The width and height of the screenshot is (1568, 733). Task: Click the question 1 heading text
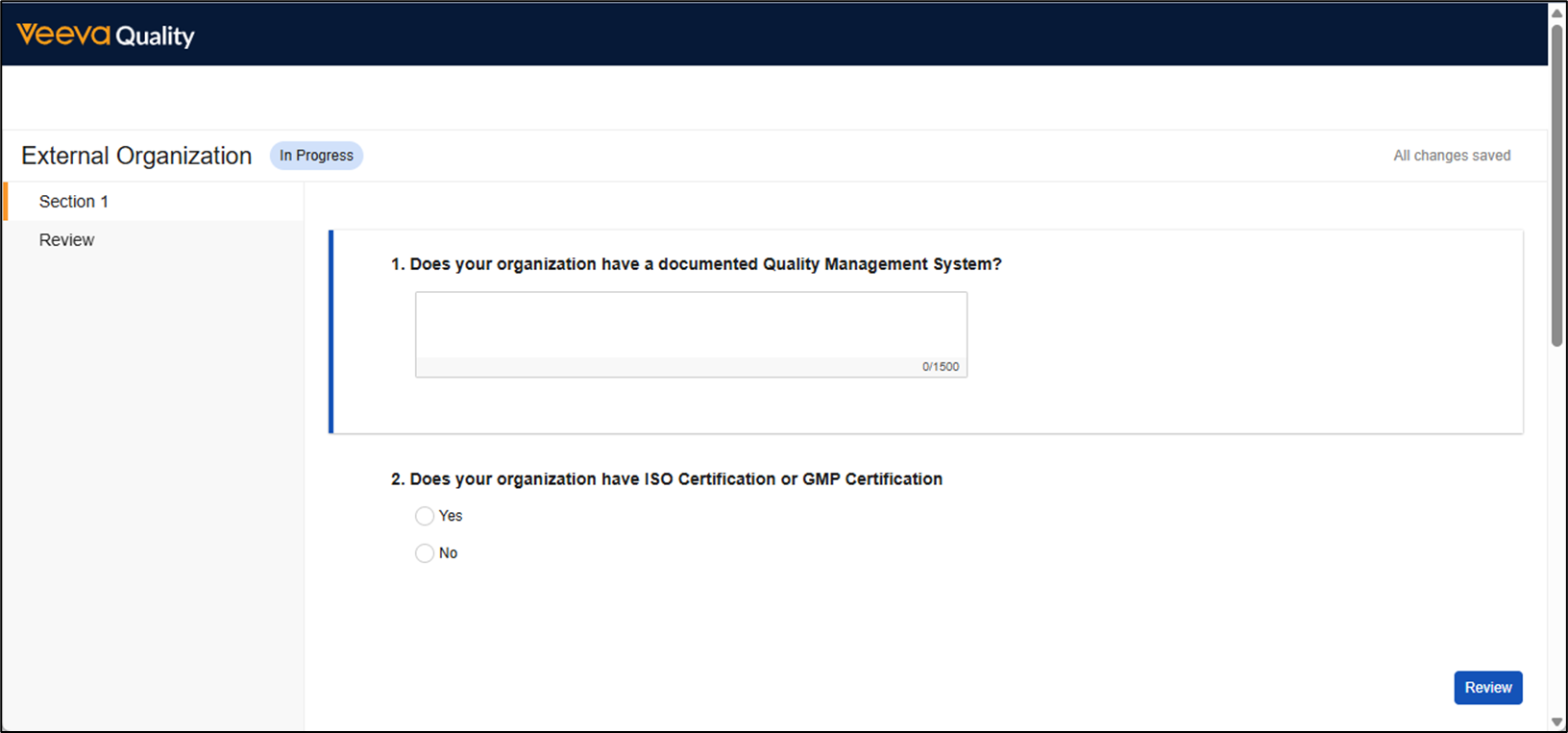[696, 264]
